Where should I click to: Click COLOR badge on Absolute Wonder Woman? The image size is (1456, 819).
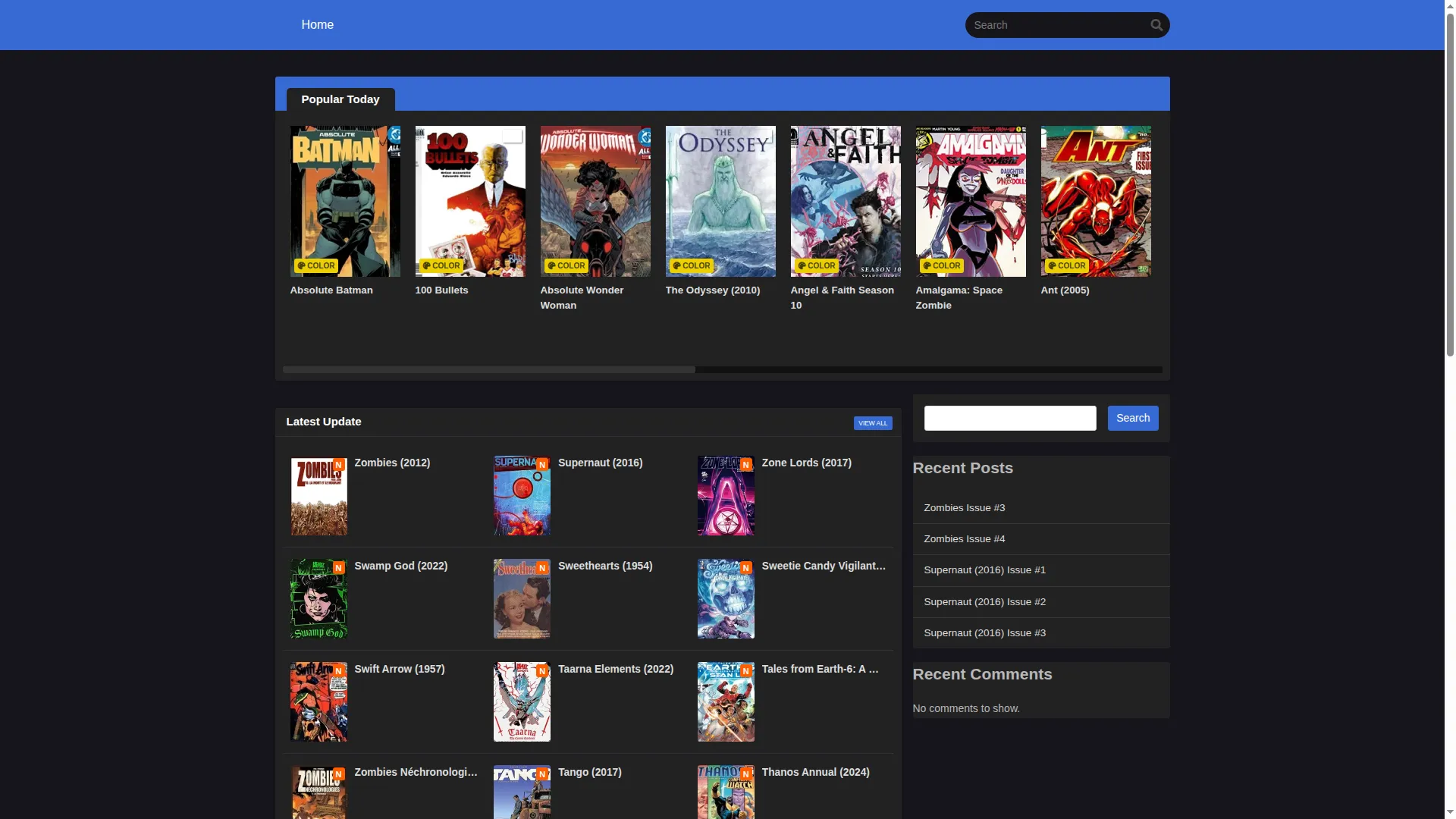(x=566, y=265)
